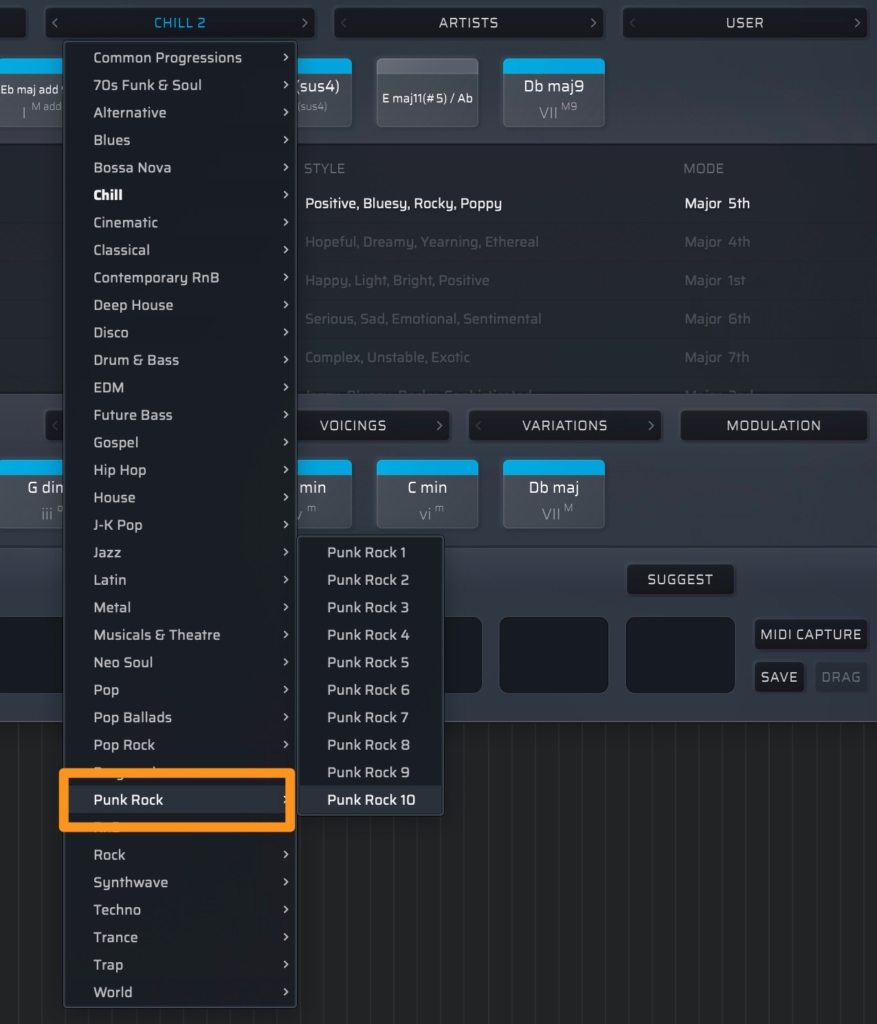Select the Hopeful, Dreamy, Yearning, Ethereal style row
Viewport: 877px width, 1024px height.
pos(421,242)
